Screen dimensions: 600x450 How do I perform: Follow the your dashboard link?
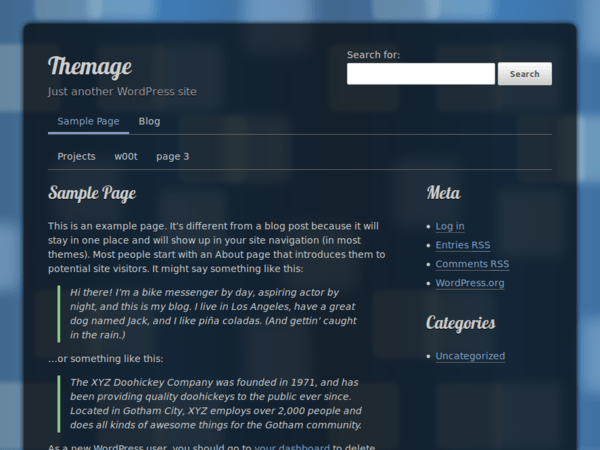pos(292,447)
